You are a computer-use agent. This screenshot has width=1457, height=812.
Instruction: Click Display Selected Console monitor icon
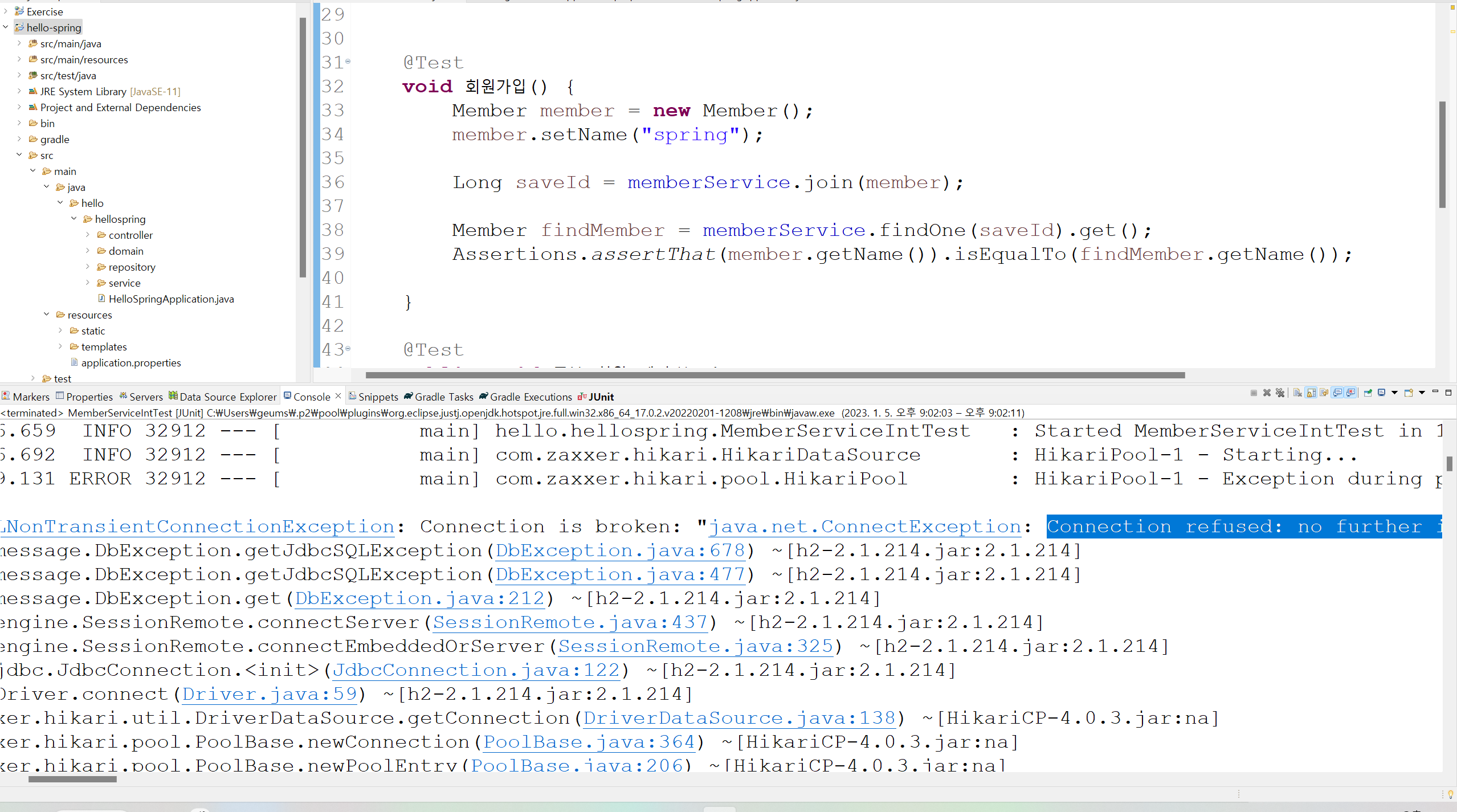[1381, 393]
